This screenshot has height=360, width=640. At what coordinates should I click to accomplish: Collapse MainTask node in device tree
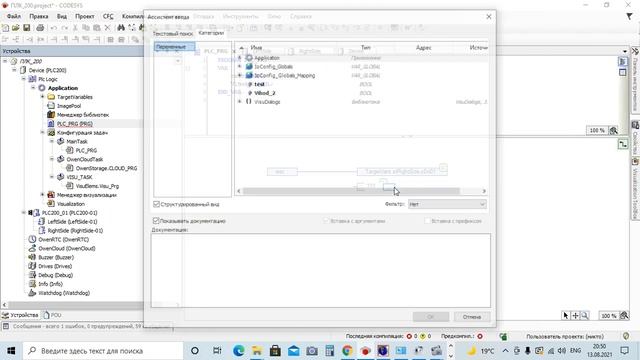pyautogui.click(x=52, y=141)
